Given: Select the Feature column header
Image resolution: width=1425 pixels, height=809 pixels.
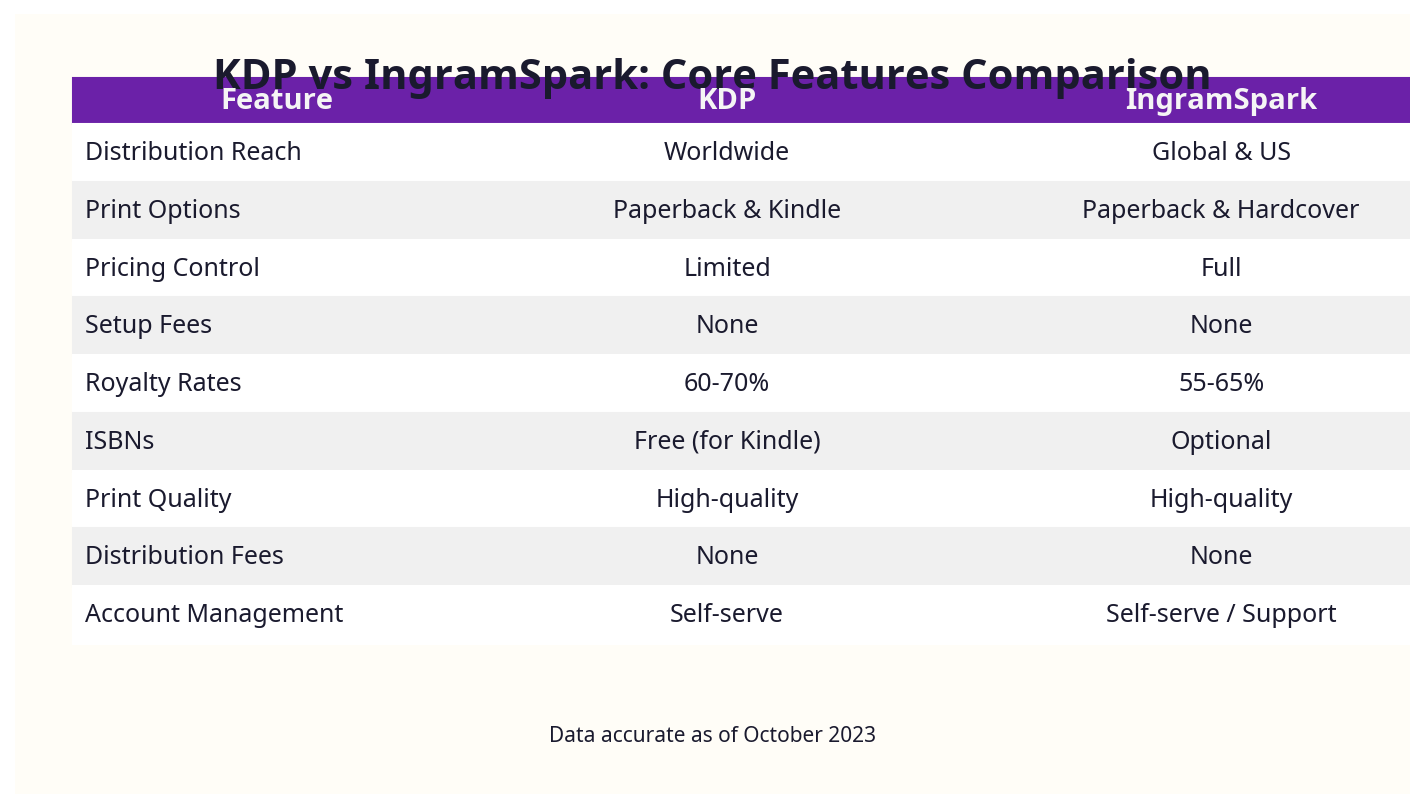Looking at the screenshot, I should [277, 99].
